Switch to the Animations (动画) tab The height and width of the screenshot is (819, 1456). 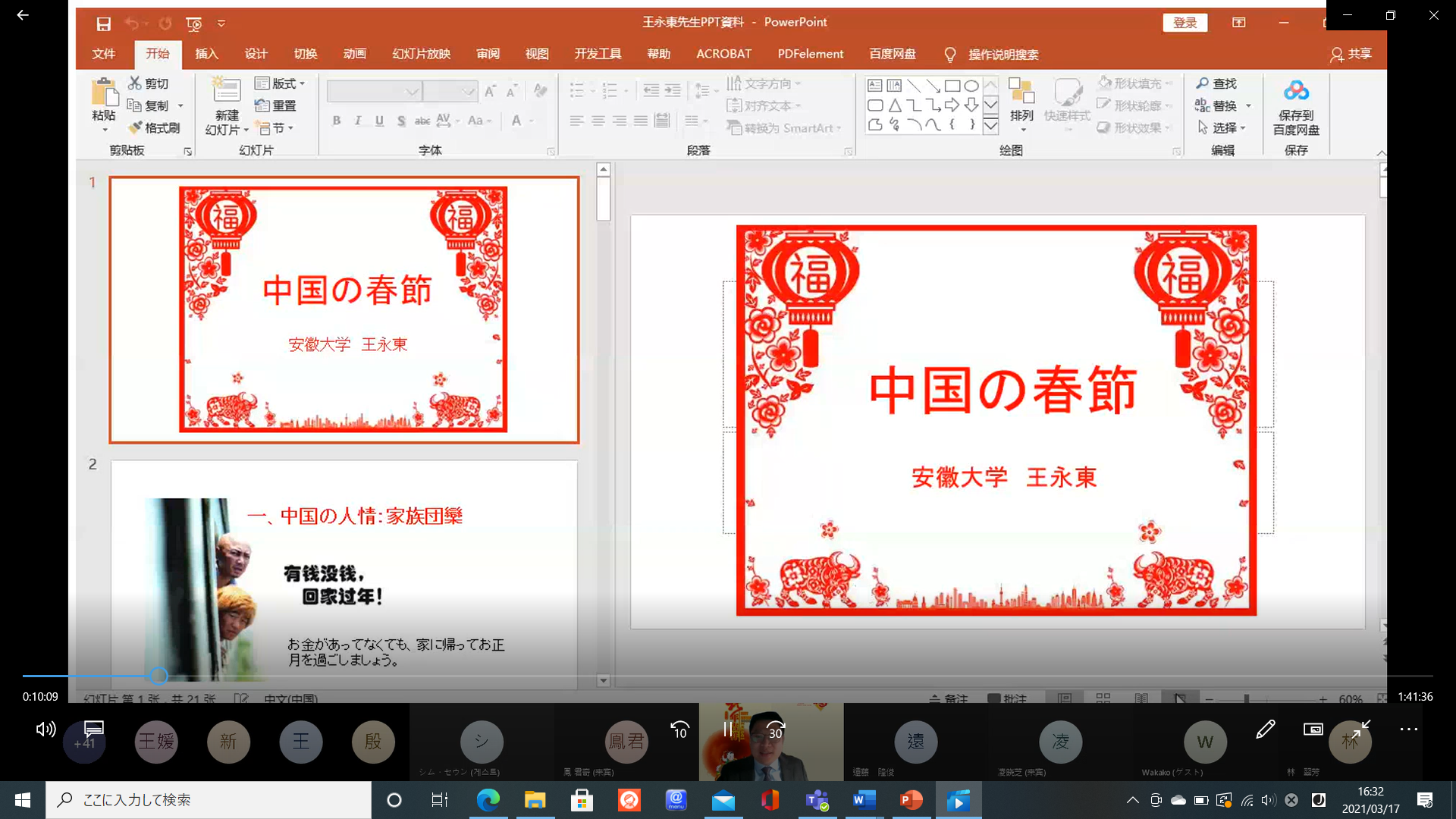pyautogui.click(x=354, y=54)
